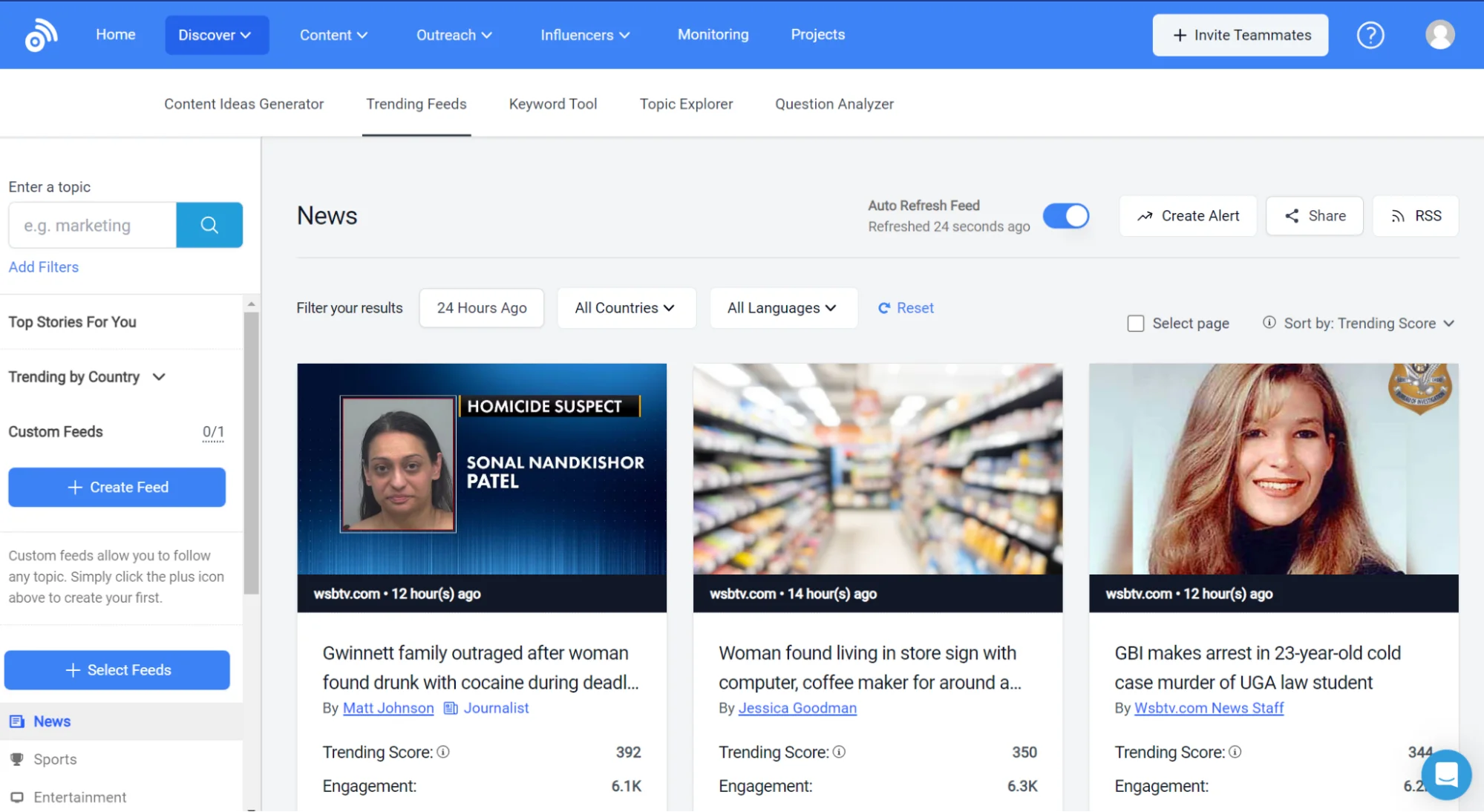Click the topic input field
The image size is (1484, 812).
pyautogui.click(x=92, y=225)
